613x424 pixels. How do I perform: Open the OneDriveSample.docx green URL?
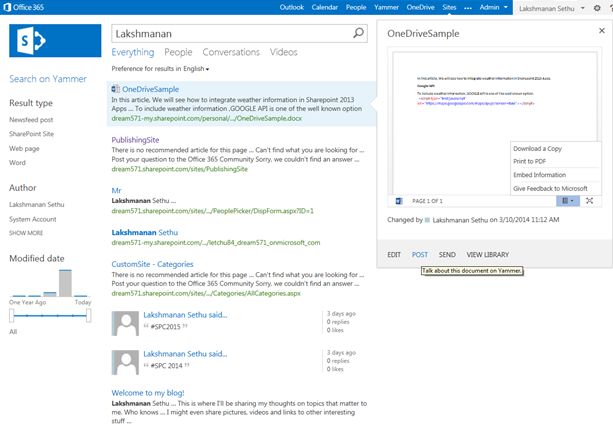tap(207, 118)
